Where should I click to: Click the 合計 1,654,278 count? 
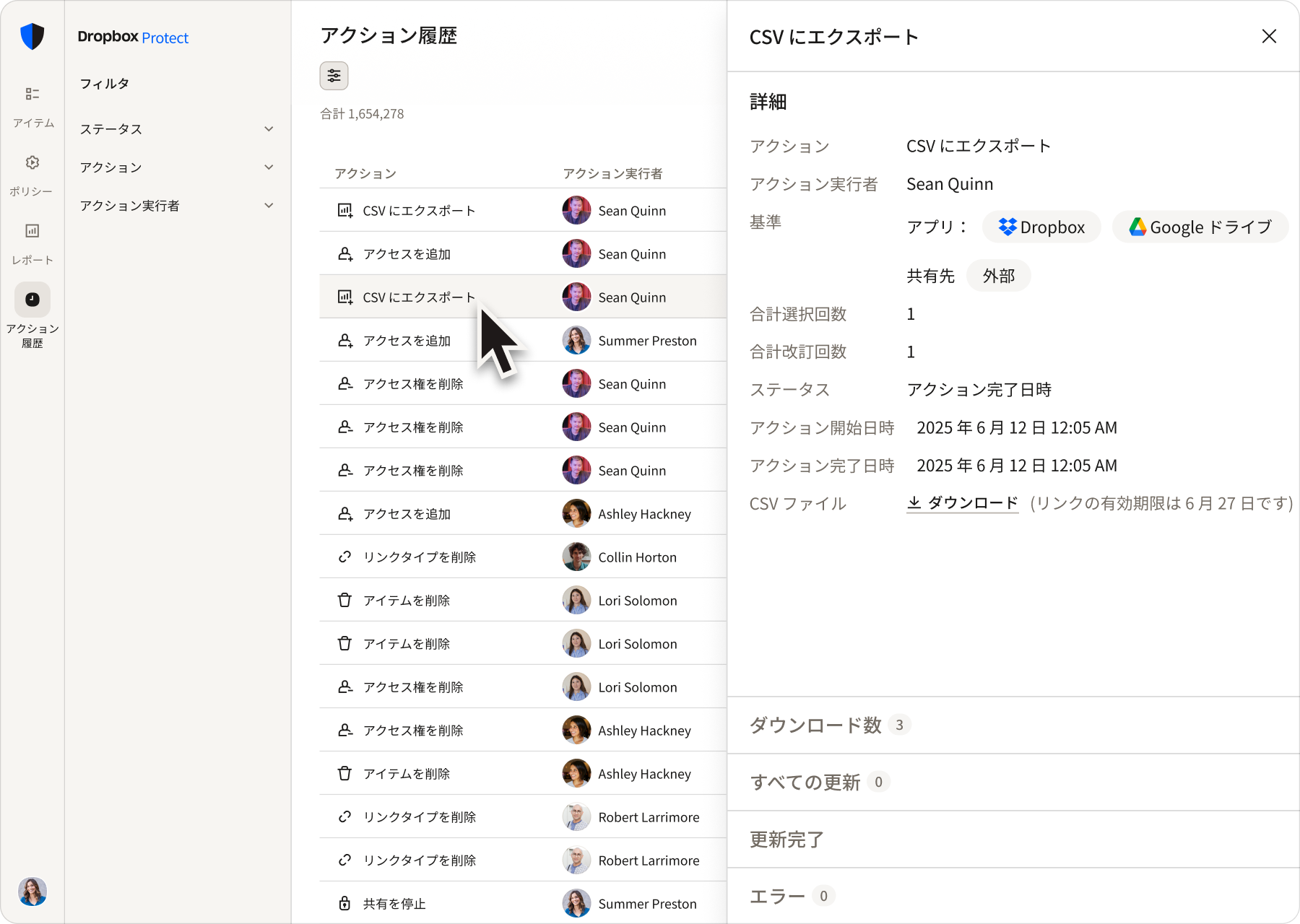click(x=362, y=114)
